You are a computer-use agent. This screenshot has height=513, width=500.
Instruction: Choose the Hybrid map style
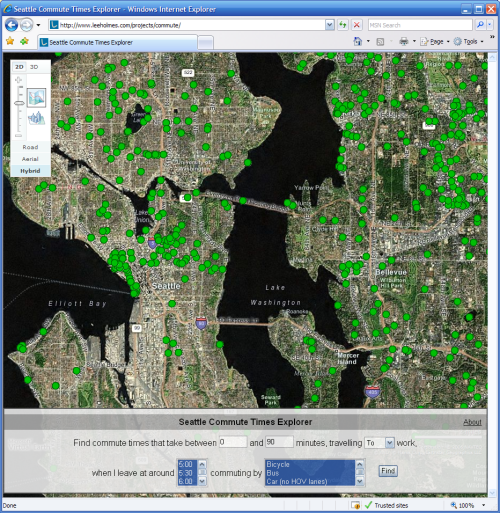30,171
